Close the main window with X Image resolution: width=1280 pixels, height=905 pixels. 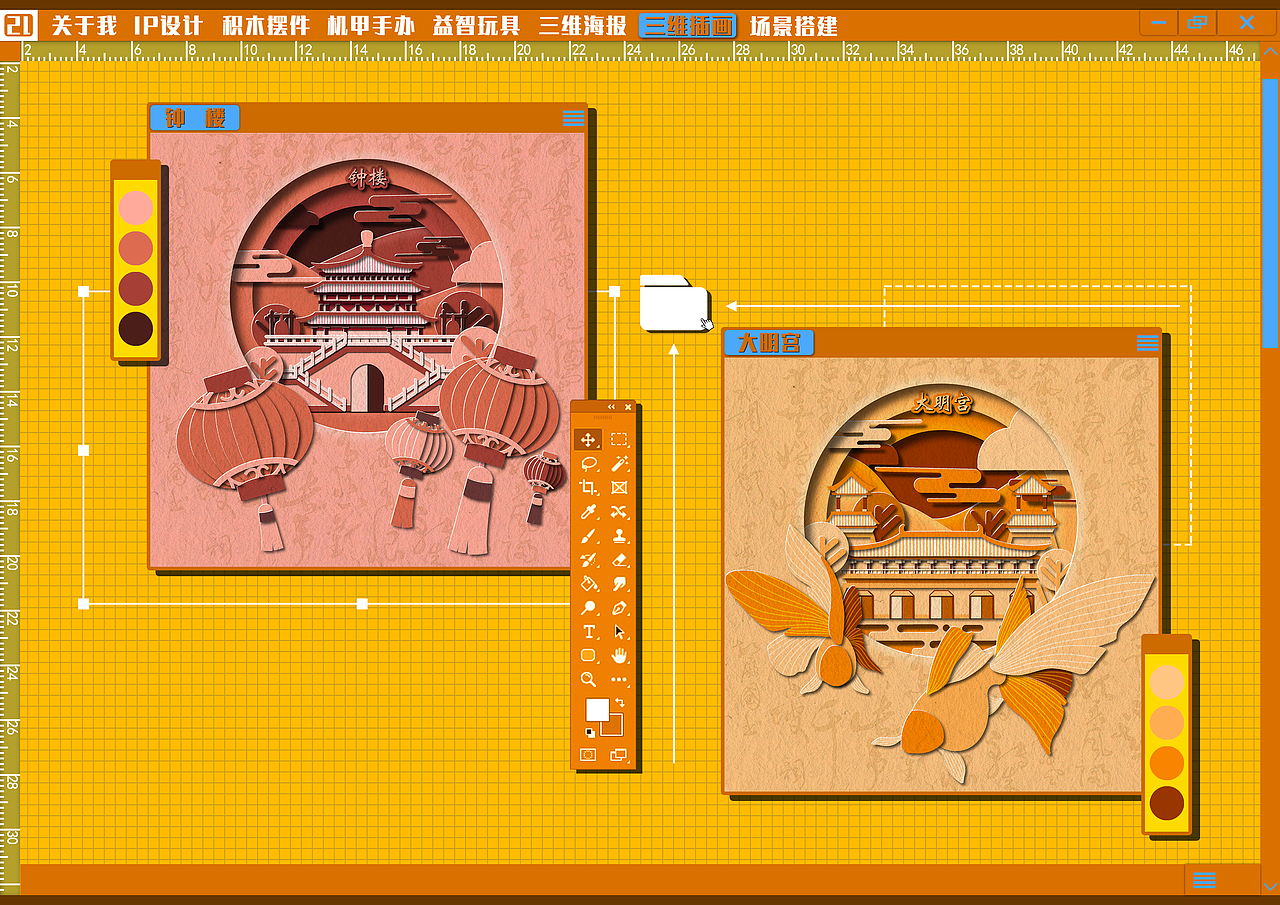[1246, 23]
